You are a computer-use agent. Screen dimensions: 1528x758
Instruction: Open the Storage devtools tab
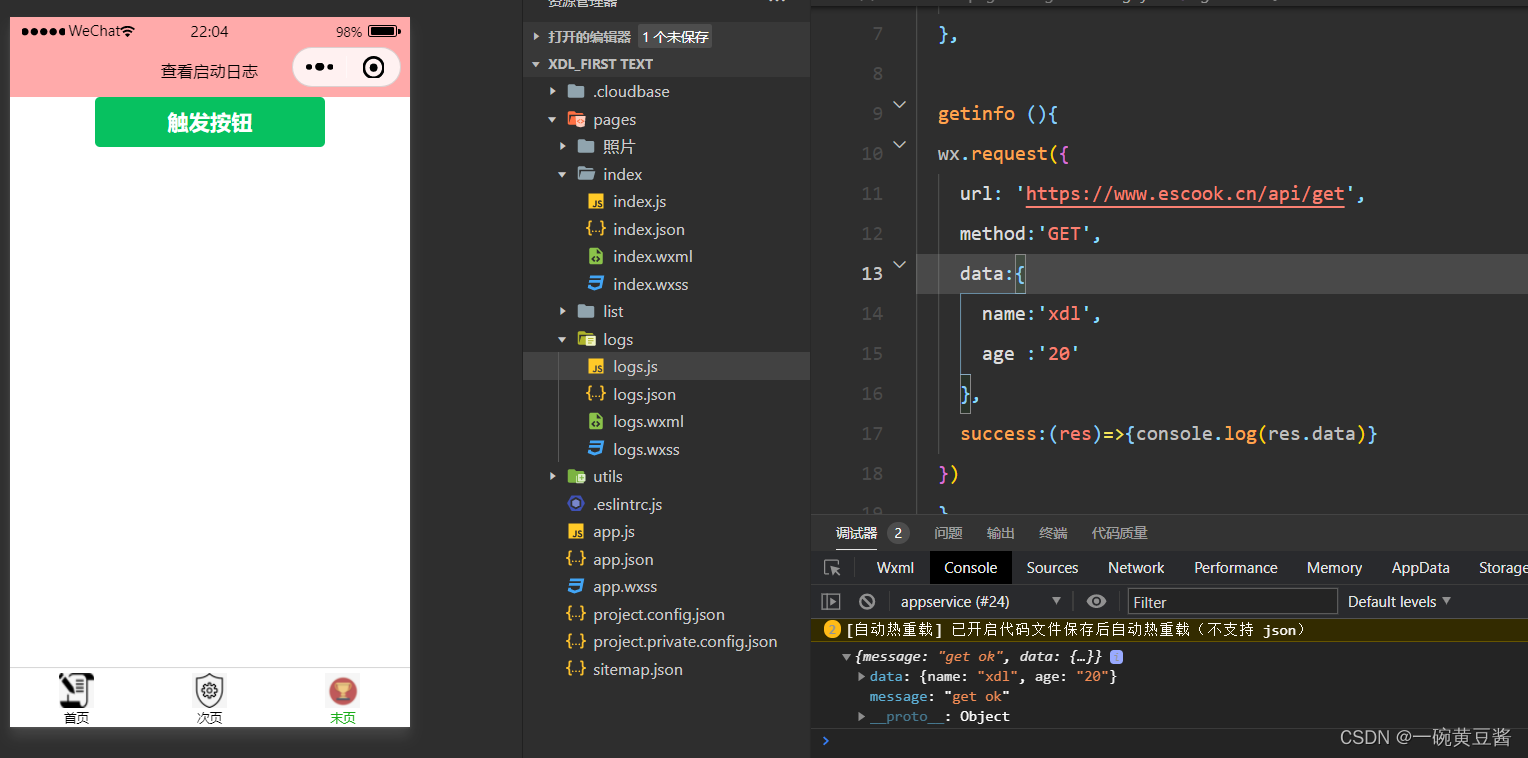coord(1502,567)
